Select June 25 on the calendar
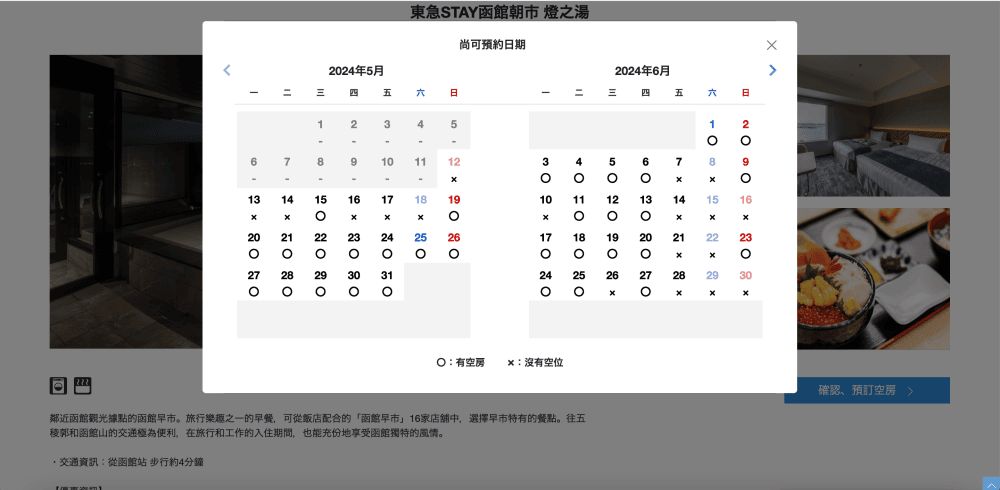This screenshot has height=490, width=1000. (x=578, y=283)
